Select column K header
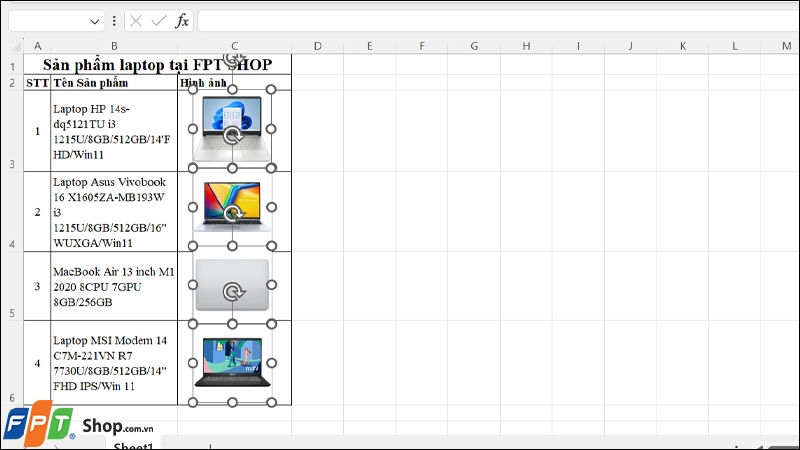Viewport: 800px width, 450px height. pos(683,46)
